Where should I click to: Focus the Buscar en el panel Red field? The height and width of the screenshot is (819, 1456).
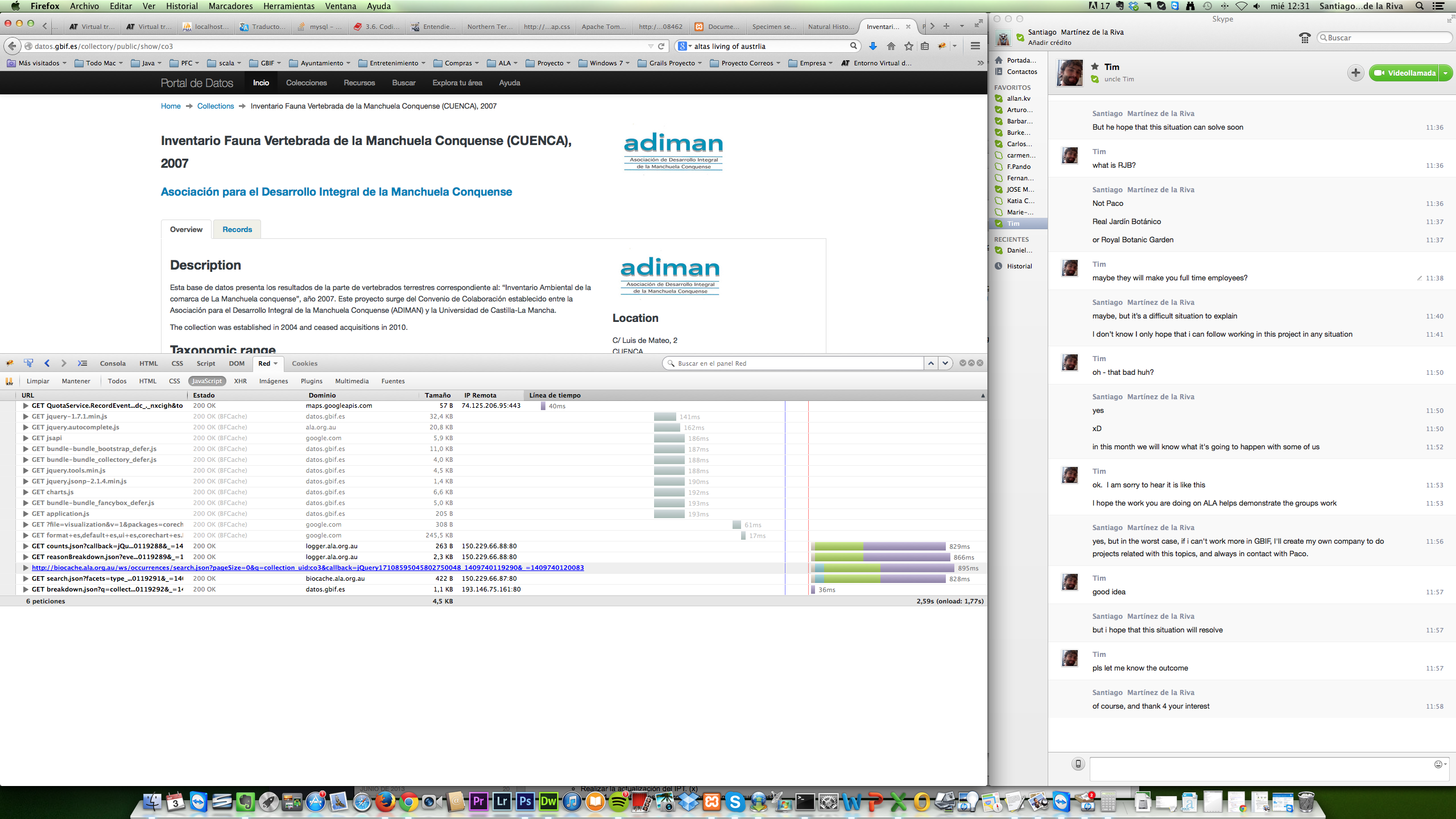tap(793, 363)
